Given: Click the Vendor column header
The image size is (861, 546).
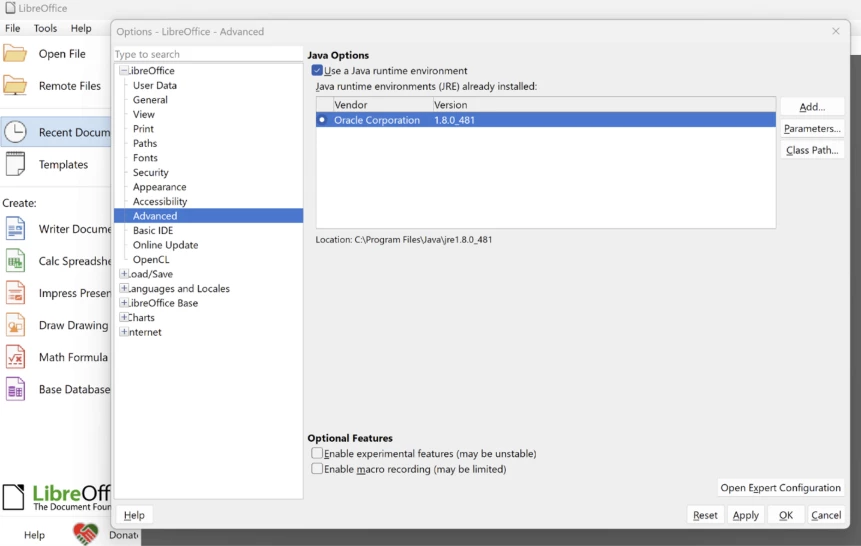Looking at the screenshot, I should tap(383, 104).
